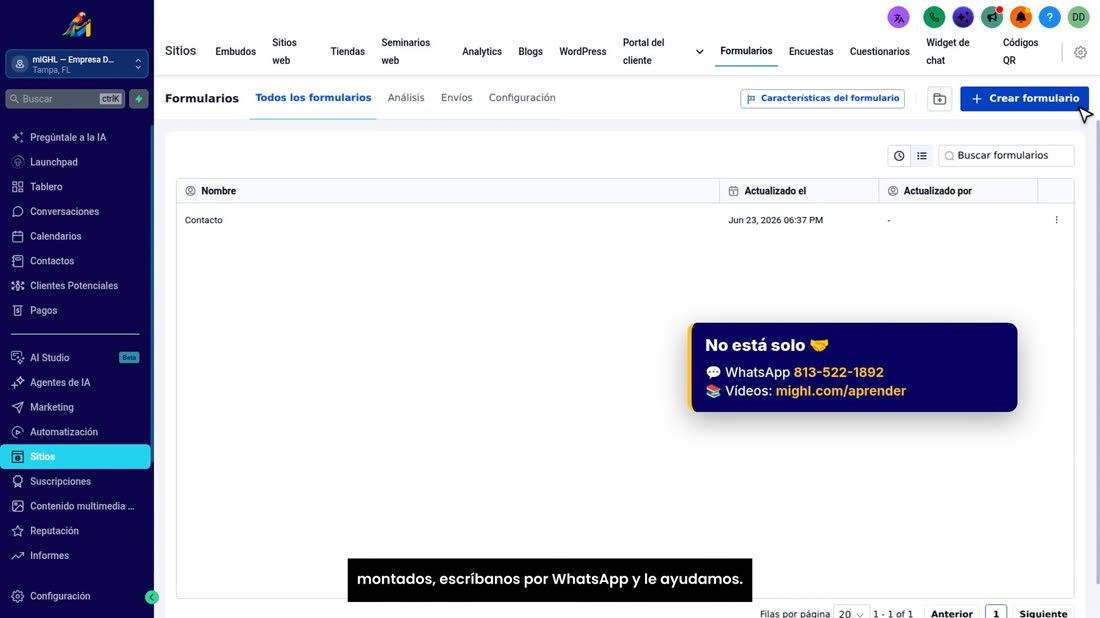Image resolution: width=1100 pixels, height=618 pixels.
Task: Open the DD user avatar menu
Action: pyautogui.click(x=1078, y=17)
